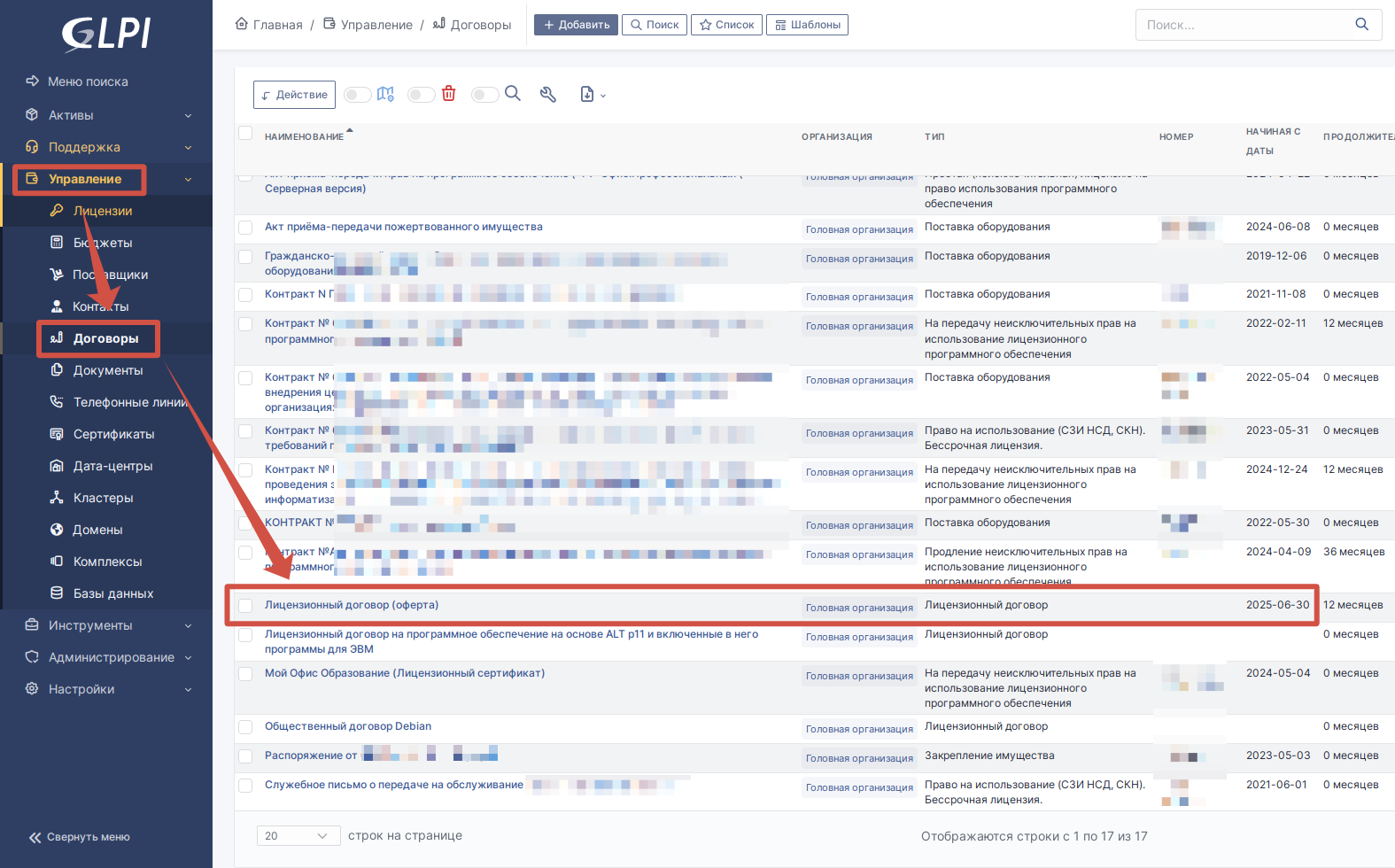This screenshot has height=868, width=1395.
Task: Click the Шаблоны button
Action: tap(807, 25)
